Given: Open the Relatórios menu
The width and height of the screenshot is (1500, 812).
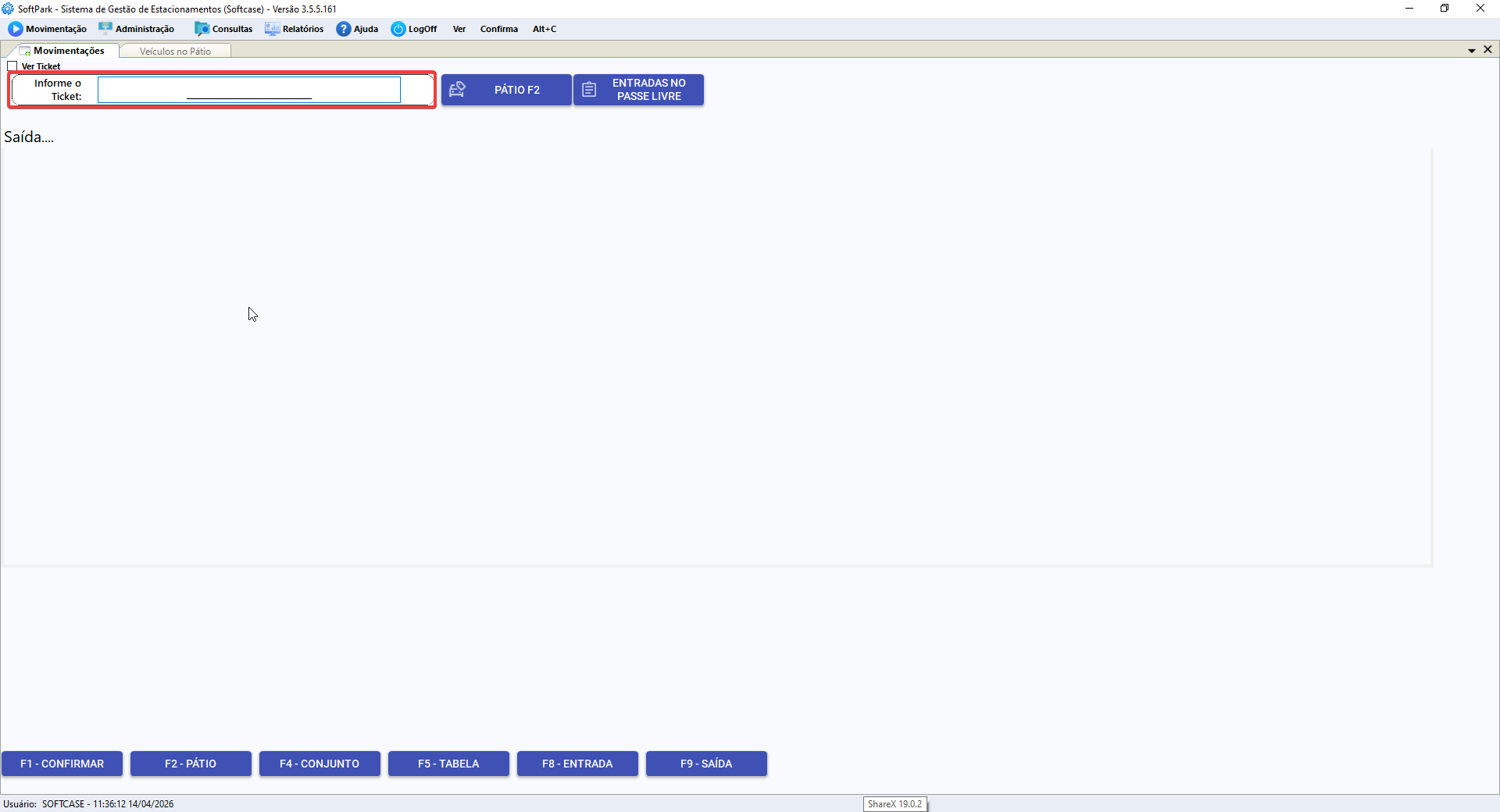Looking at the screenshot, I should coord(295,29).
